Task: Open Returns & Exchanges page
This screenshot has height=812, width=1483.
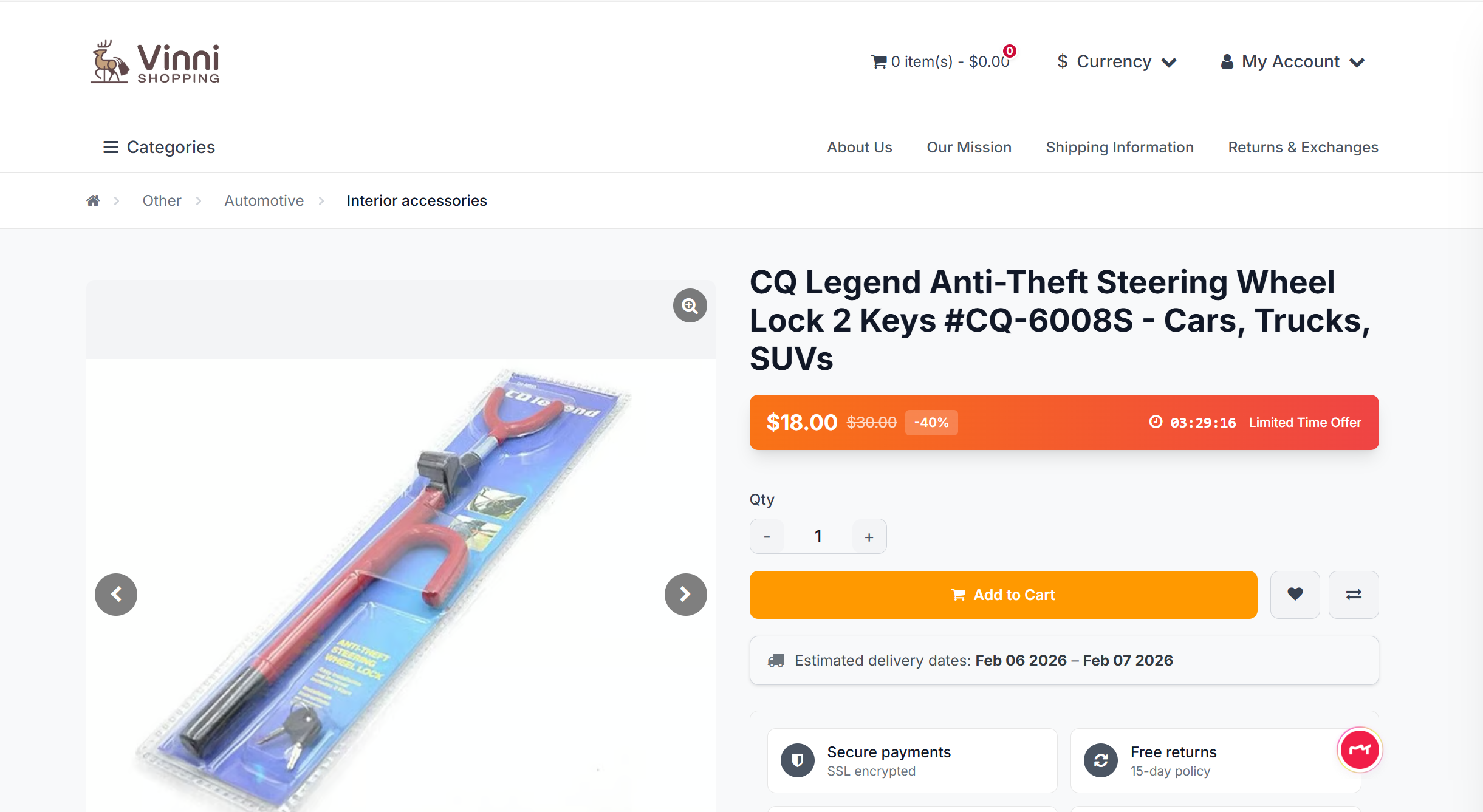Action: [x=1303, y=147]
